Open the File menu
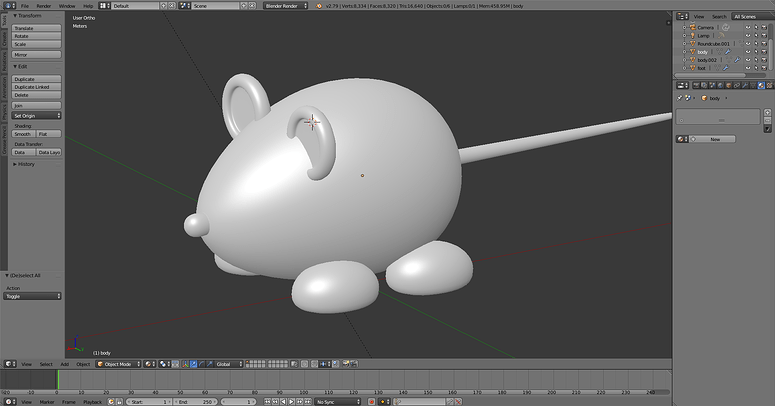Image resolution: width=775 pixels, height=406 pixels. [x=25, y=6]
